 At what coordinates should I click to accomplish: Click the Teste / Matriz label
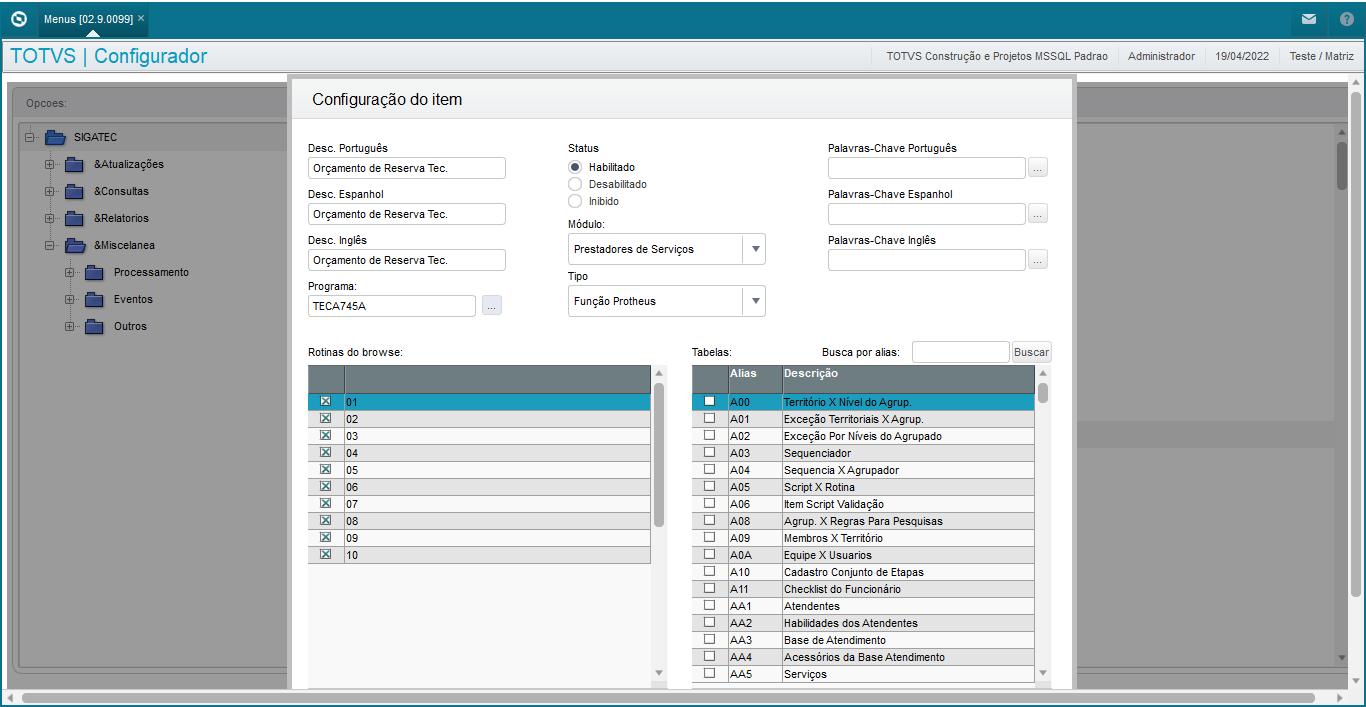pyautogui.click(x=1321, y=56)
